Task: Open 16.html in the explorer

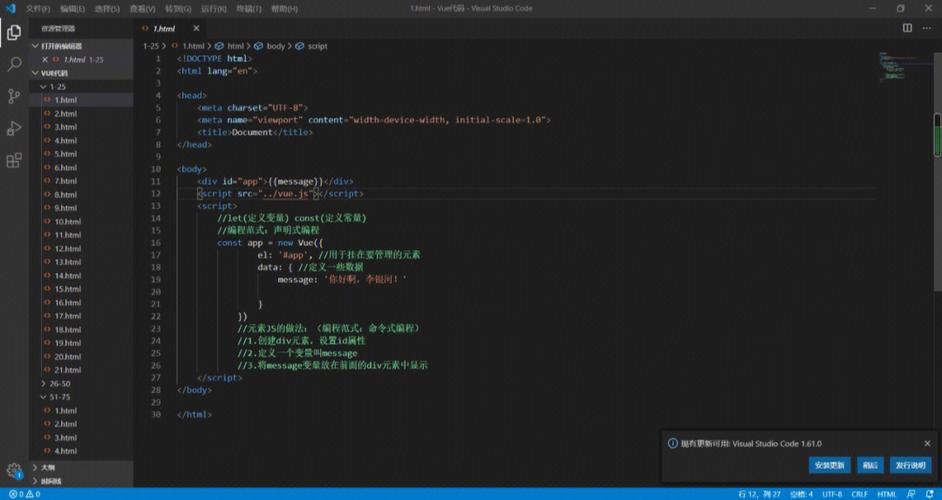Action: click(67, 302)
